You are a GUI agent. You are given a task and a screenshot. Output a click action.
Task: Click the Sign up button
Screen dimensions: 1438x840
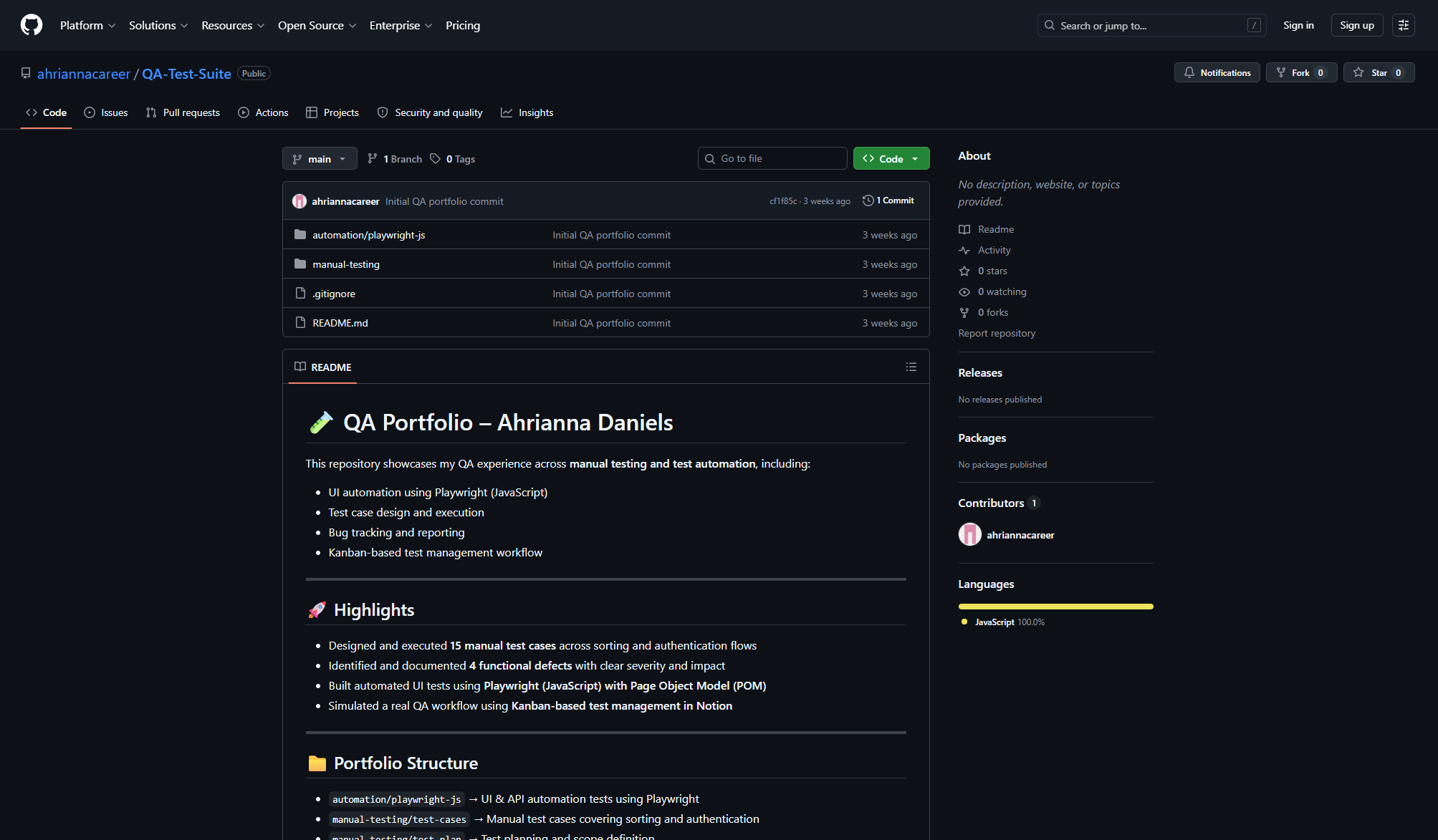pyautogui.click(x=1357, y=25)
